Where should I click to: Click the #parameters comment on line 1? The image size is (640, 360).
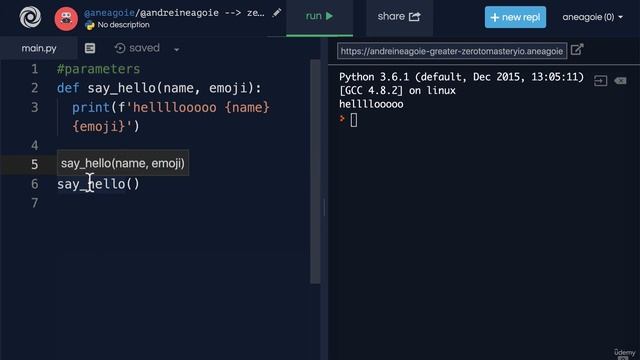click(98, 69)
